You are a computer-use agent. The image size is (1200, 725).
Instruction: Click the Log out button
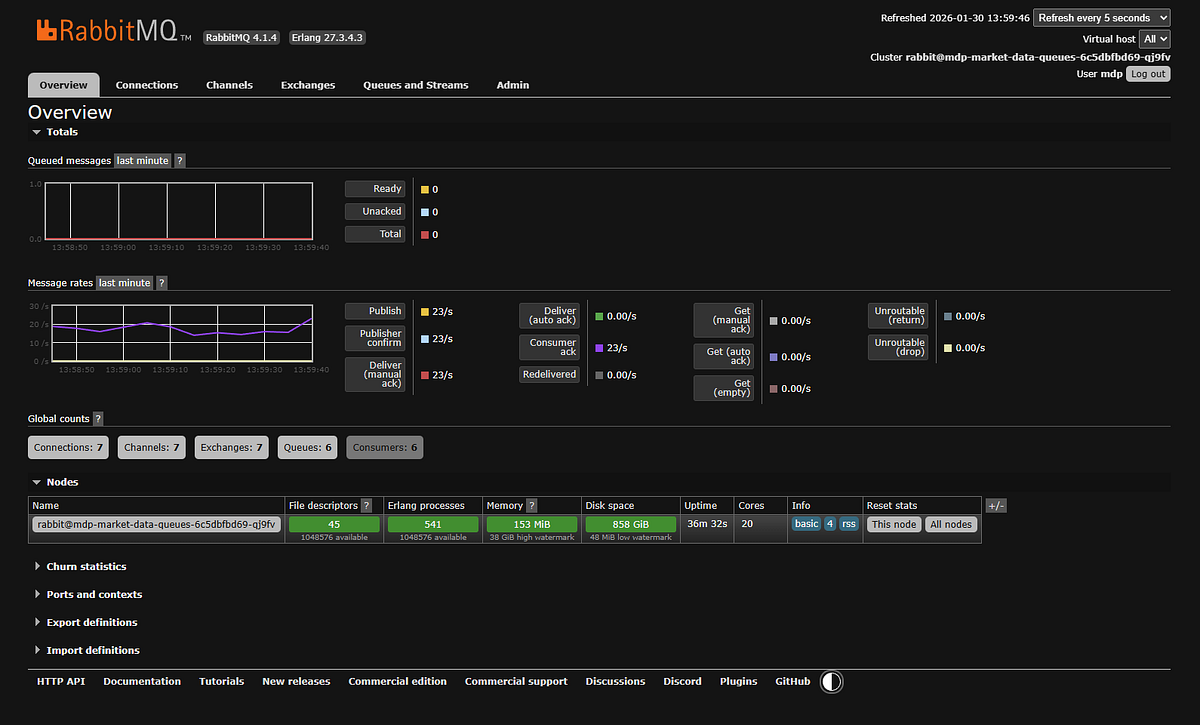coord(1148,74)
